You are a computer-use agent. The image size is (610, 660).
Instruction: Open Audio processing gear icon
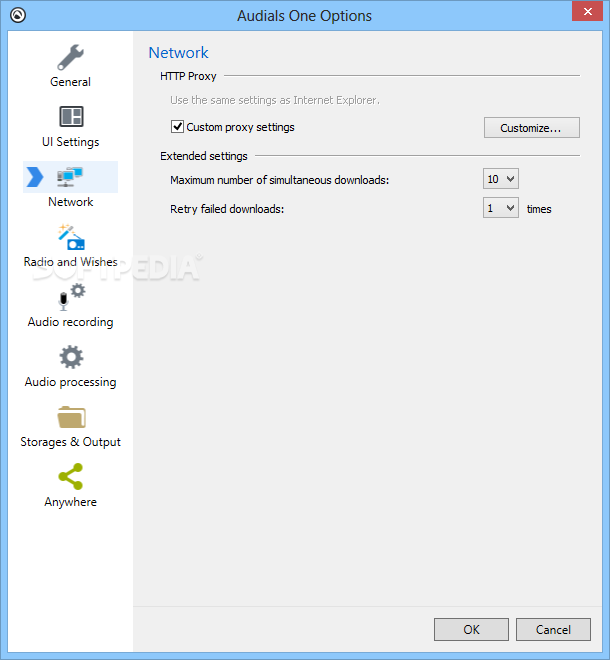pos(71,357)
